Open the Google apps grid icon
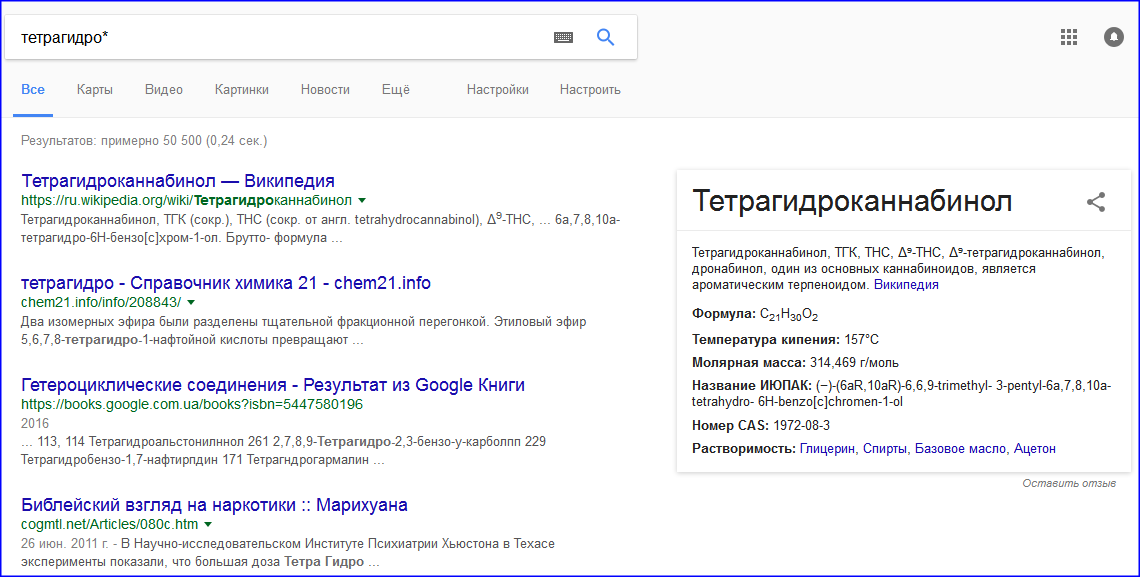The width and height of the screenshot is (1140, 577). [x=1068, y=37]
